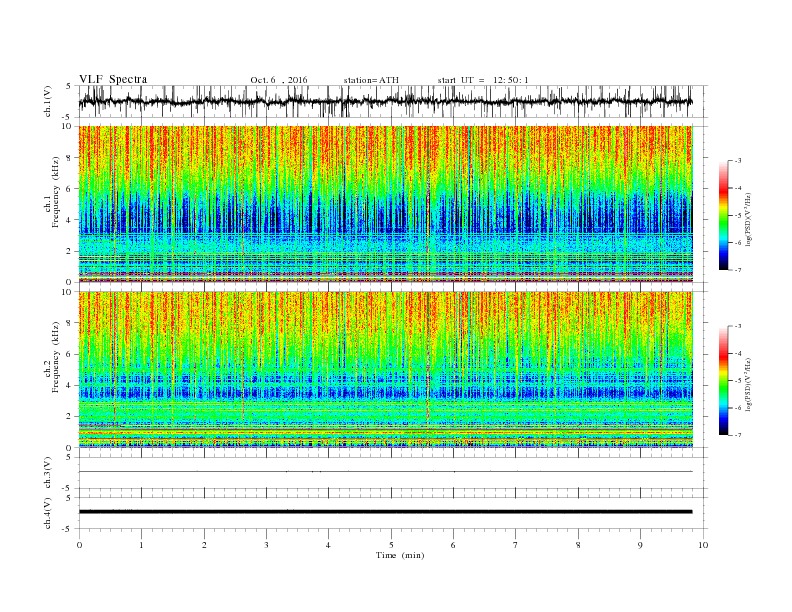The image size is (792, 612).
Task: Click inside the ch.2 spectrogram panel
Action: click(x=385, y=369)
